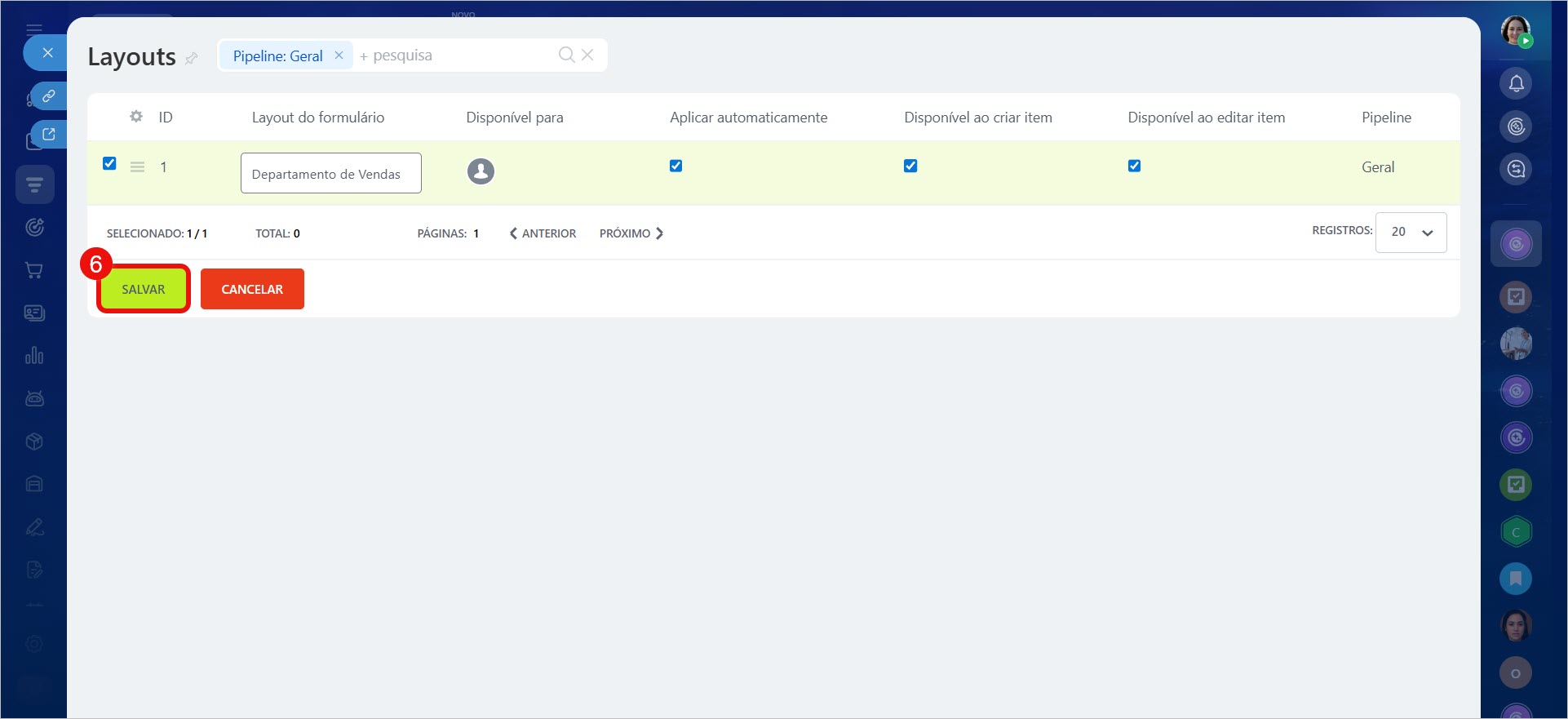Image resolution: width=1568 pixels, height=719 pixels.
Task: Click the user avatar in Disponível para
Action: (481, 171)
